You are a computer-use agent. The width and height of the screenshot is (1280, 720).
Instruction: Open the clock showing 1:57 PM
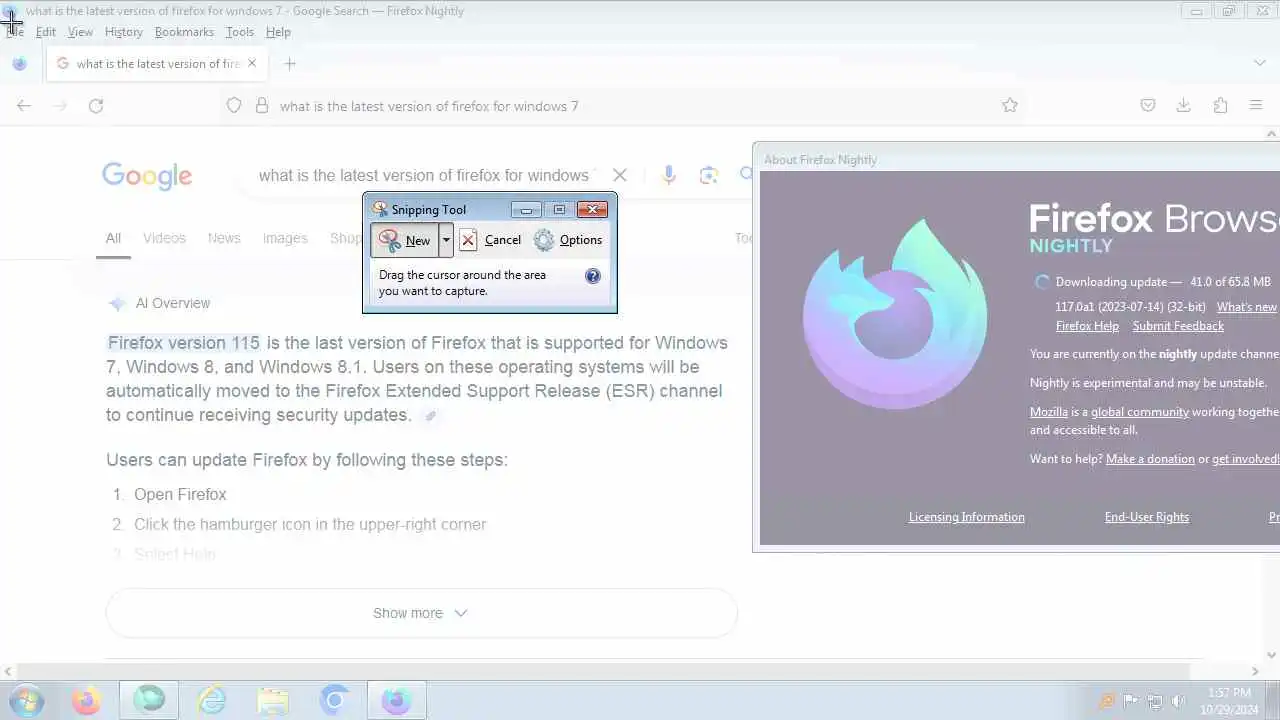[x=1229, y=692]
